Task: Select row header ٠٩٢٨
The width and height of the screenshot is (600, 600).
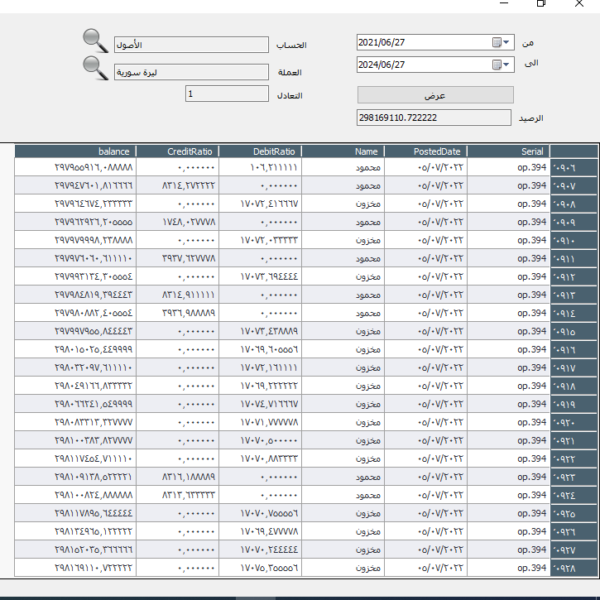Action: 574,567
